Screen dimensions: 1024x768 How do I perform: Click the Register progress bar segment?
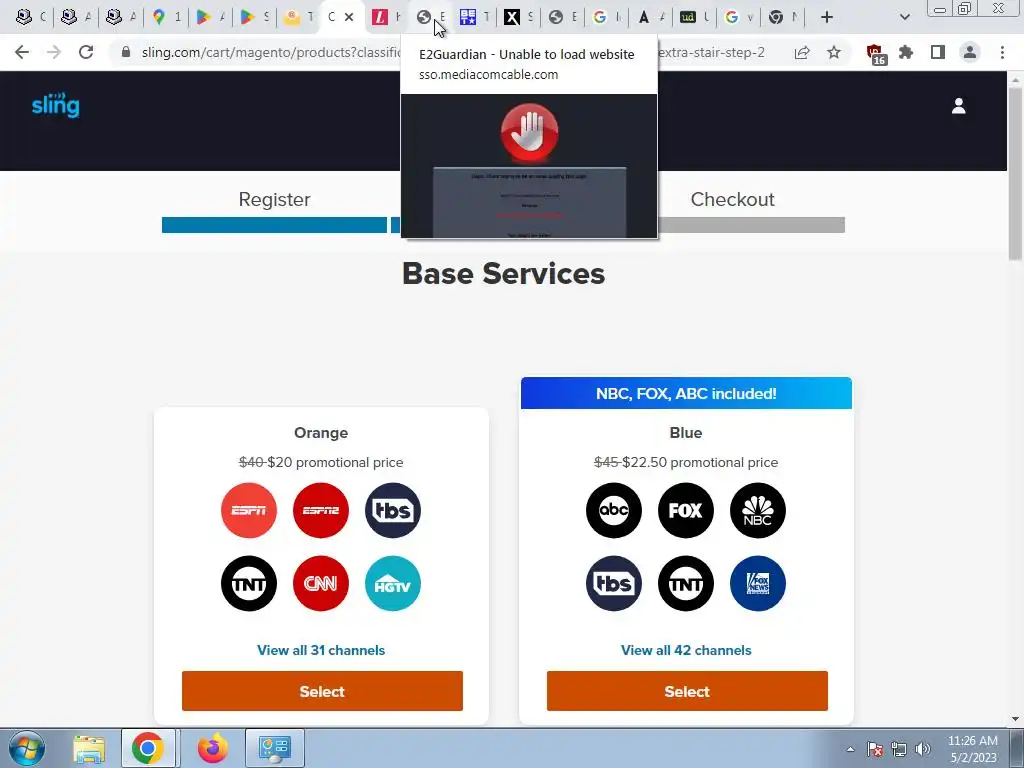pos(274,225)
